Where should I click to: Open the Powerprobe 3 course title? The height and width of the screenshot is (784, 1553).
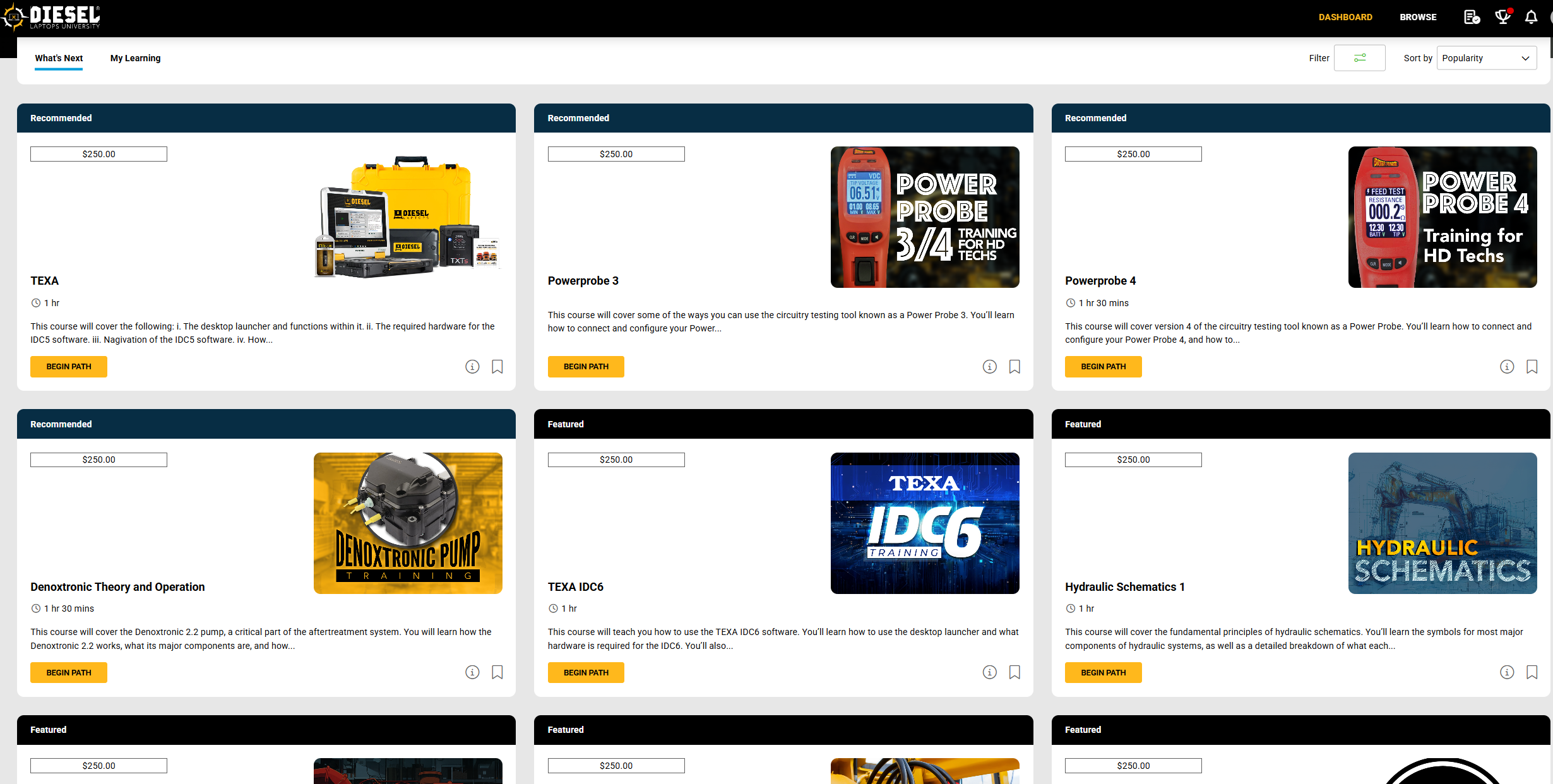(x=583, y=281)
